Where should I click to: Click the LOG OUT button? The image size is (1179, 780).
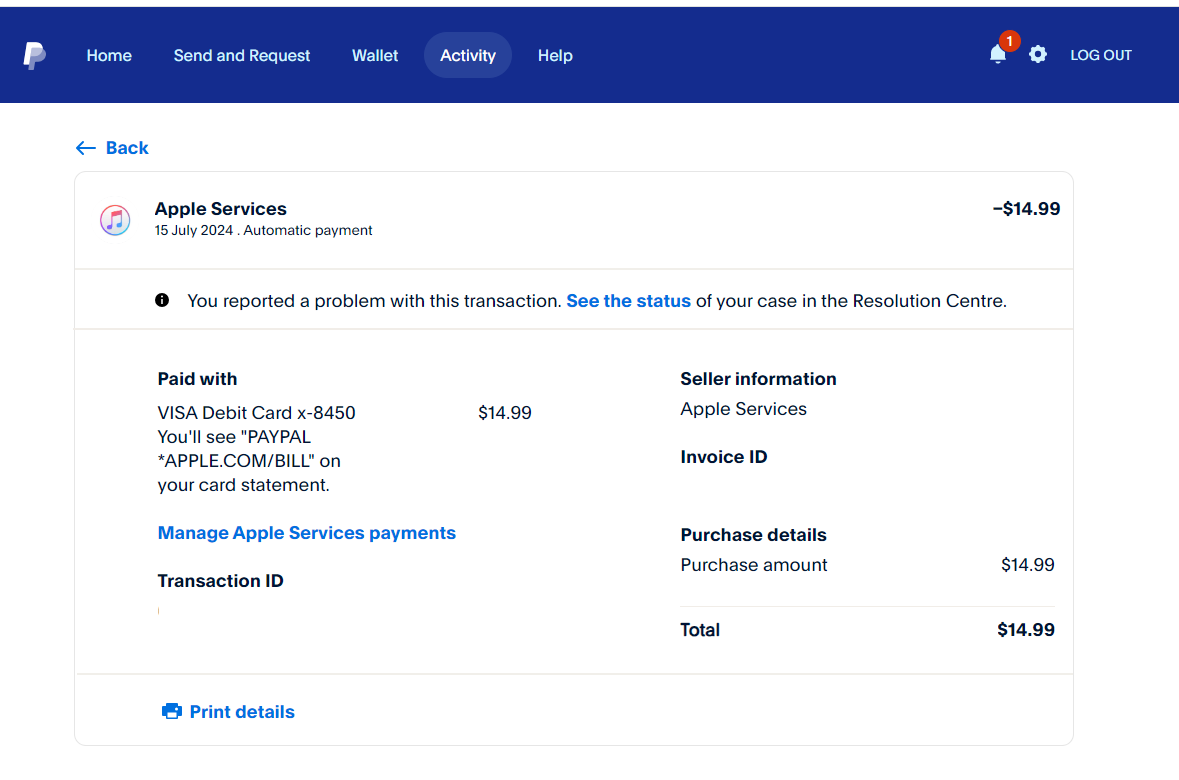[x=1101, y=56]
